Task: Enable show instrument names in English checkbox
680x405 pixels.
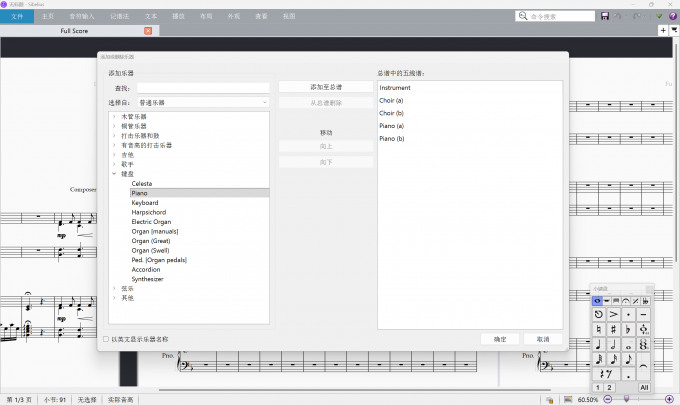Action: [x=107, y=339]
